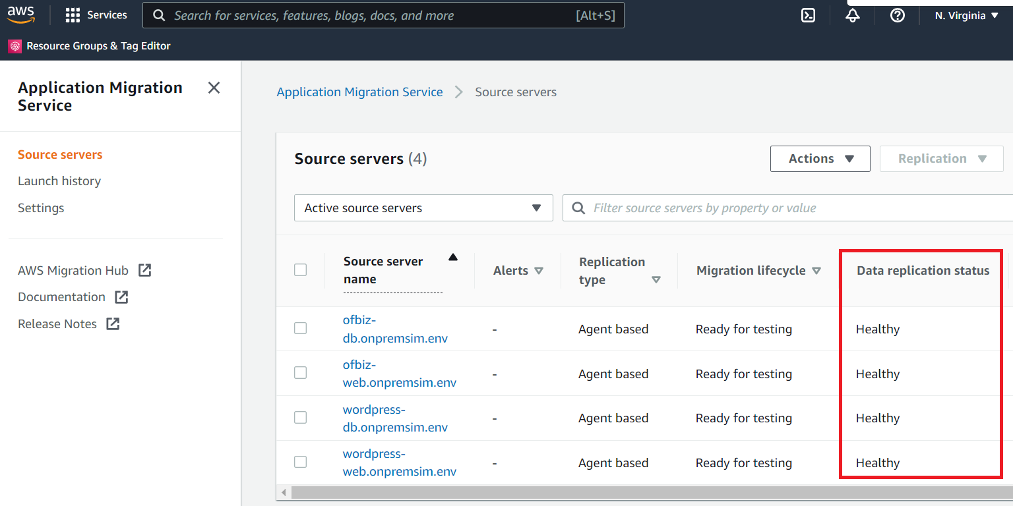Close the Application Migration Service sidebar
Image resolution: width=1014 pixels, height=506 pixels.
tap(214, 88)
